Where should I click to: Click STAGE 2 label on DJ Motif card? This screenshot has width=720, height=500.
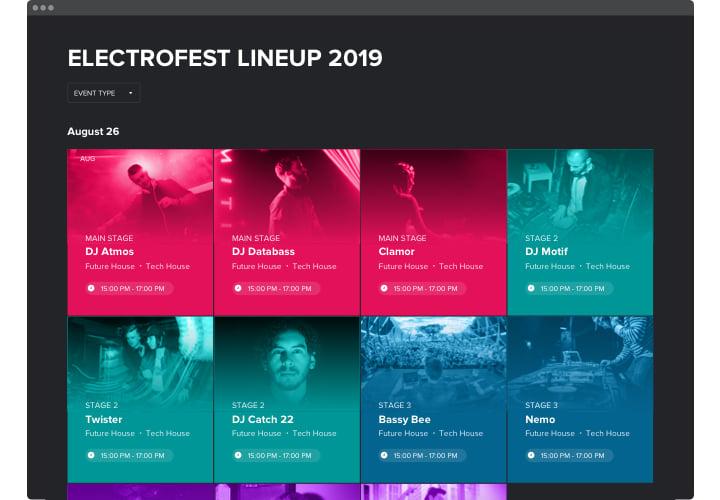coord(541,238)
